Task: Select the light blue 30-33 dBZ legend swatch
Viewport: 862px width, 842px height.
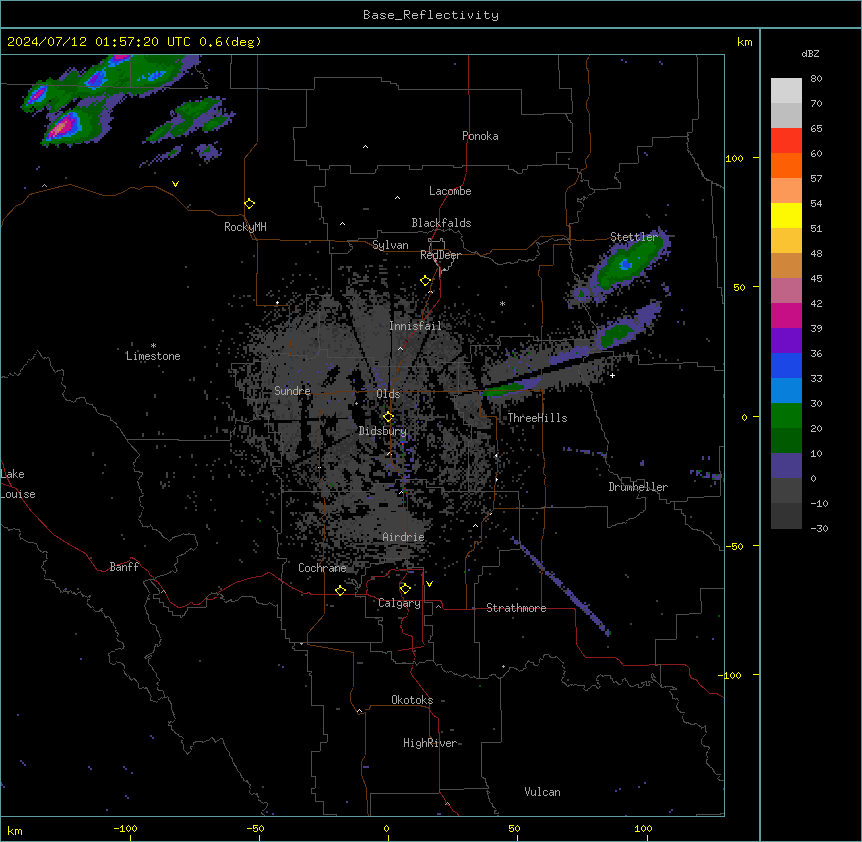Action: pyautogui.click(x=786, y=391)
